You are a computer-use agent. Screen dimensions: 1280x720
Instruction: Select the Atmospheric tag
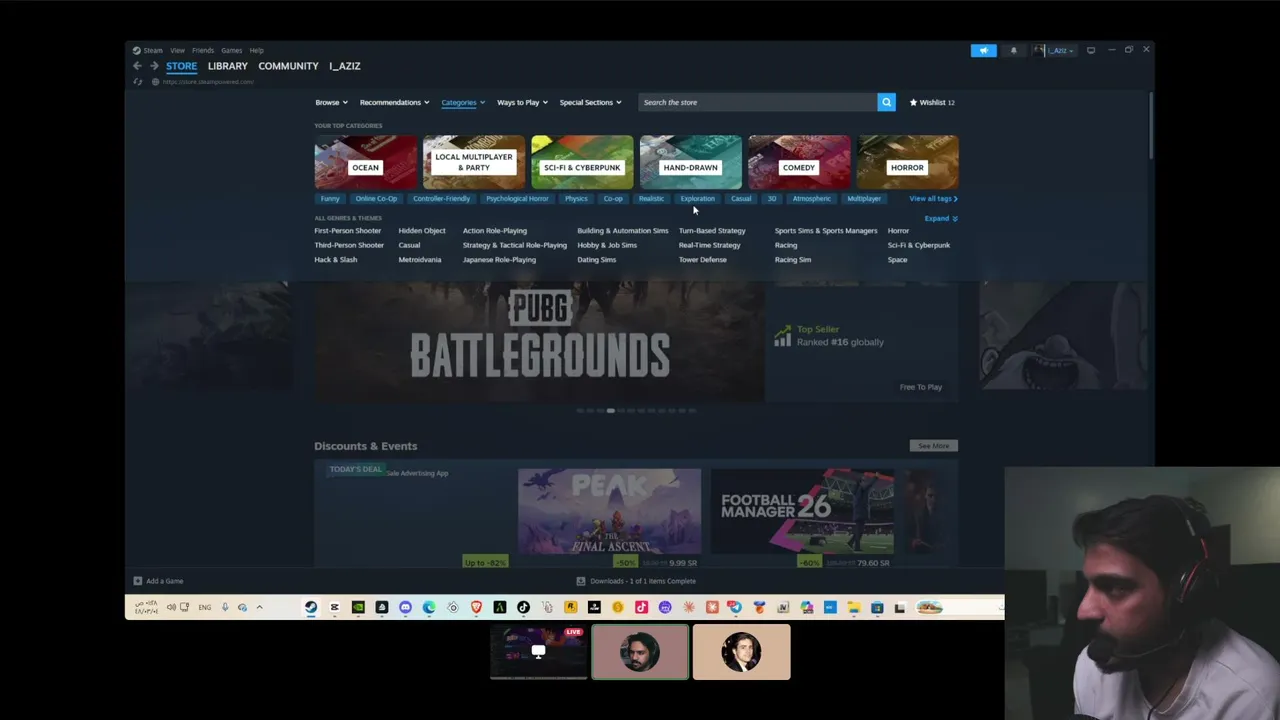click(x=811, y=198)
